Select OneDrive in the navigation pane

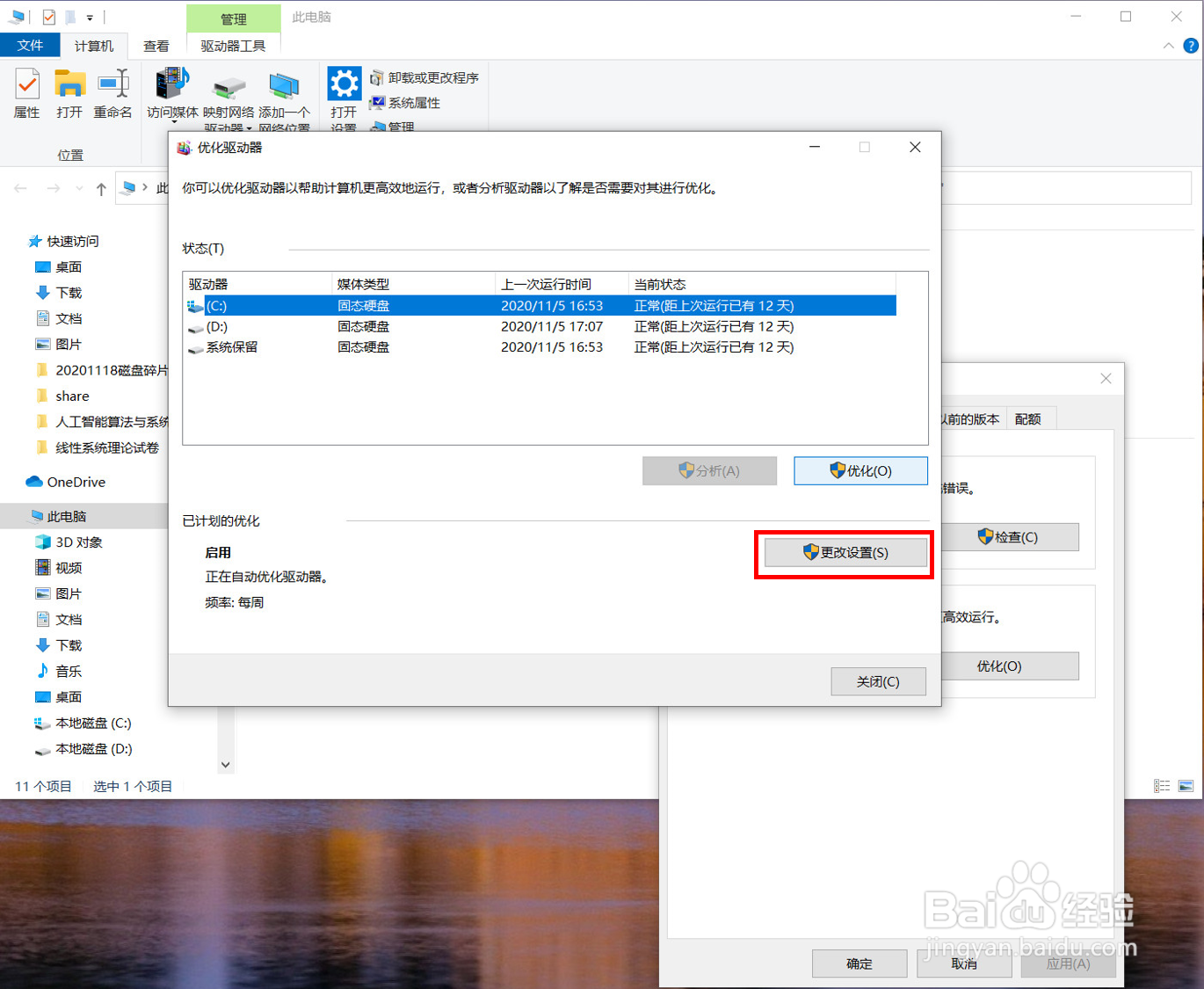click(76, 482)
